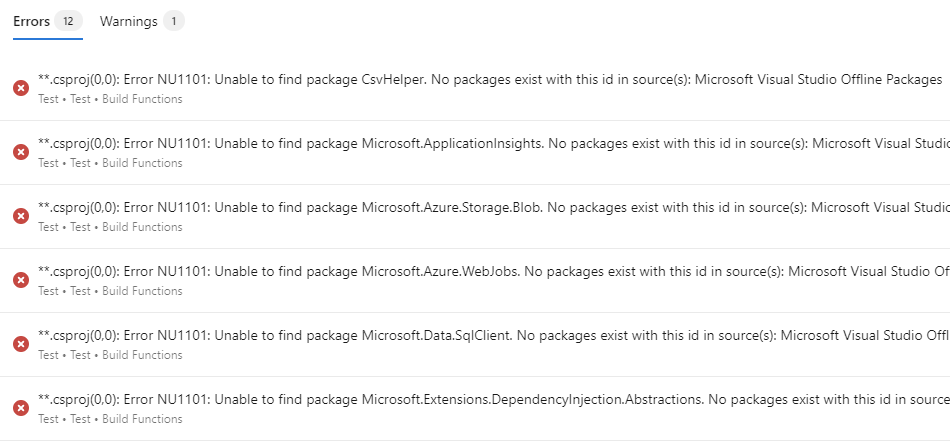Click the error icon for Microsoft.Azure.WebJobs
Viewport: 950px width, 445px height.
(20, 280)
